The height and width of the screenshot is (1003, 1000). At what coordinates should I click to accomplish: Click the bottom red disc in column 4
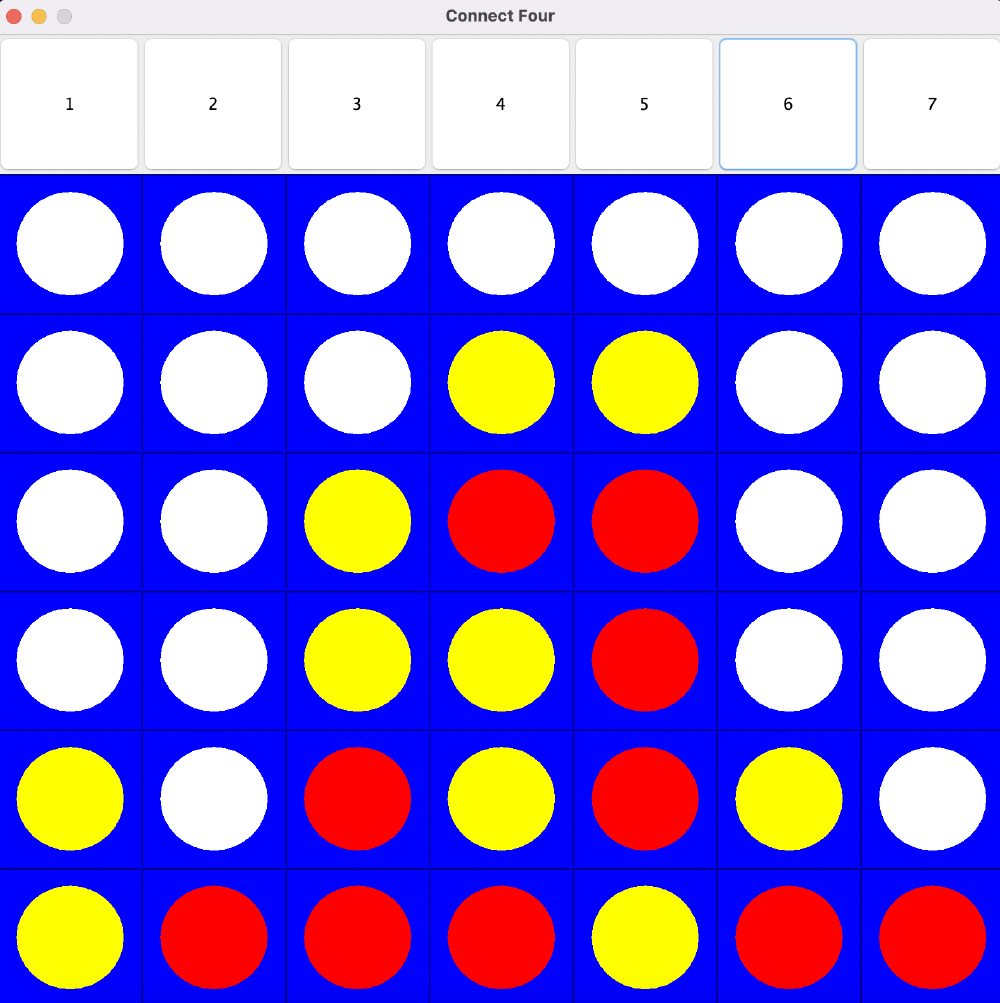coord(501,937)
